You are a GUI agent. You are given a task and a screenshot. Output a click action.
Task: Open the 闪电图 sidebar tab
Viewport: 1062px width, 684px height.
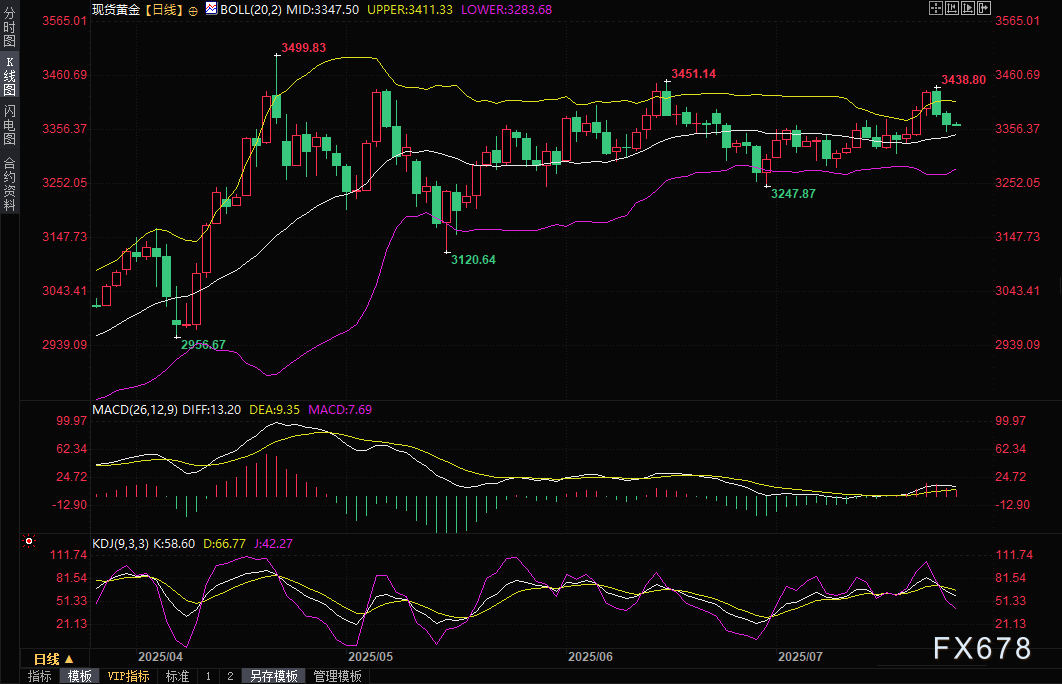pyautogui.click(x=10, y=125)
